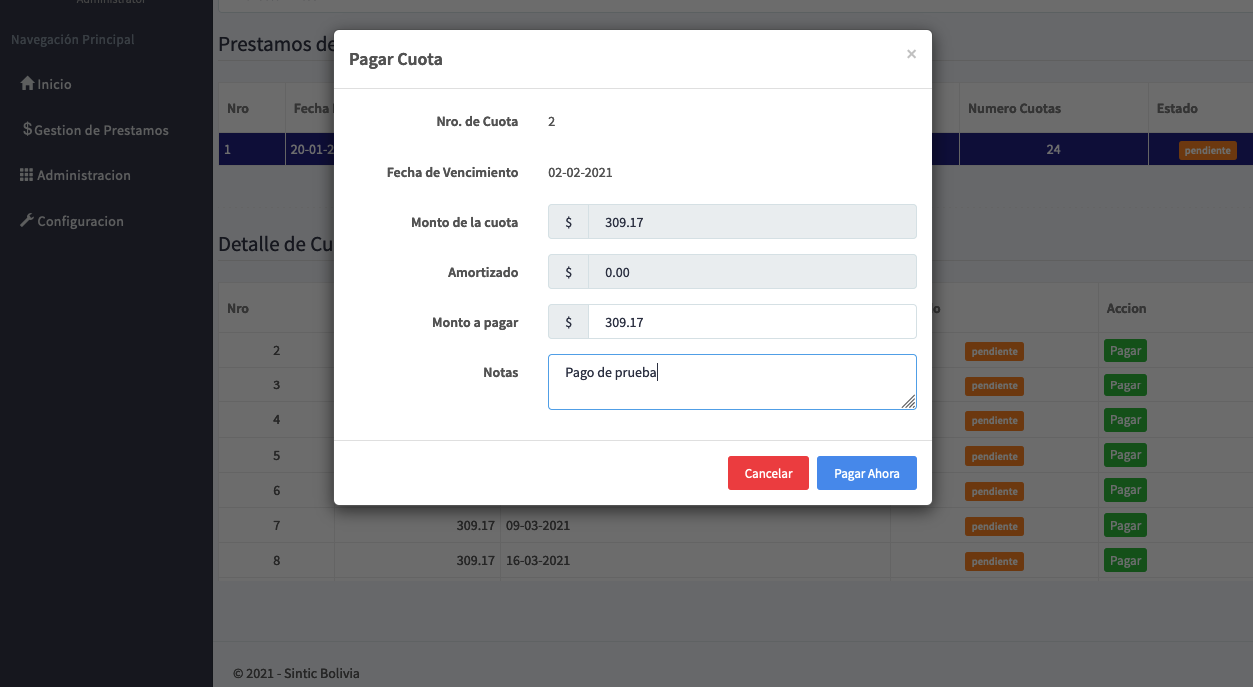Viewport: 1253px width, 687px height.
Task: Click the resize handle of Notas textarea
Action: [x=908, y=401]
